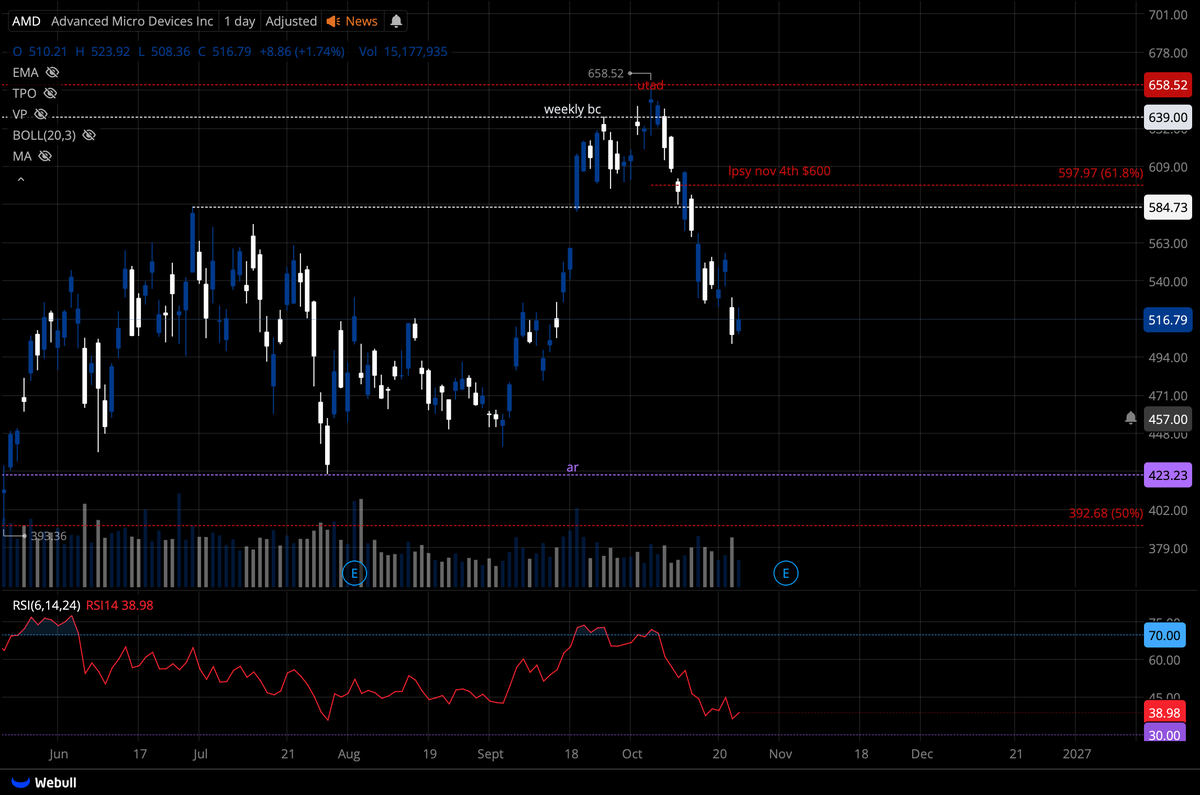Click the Webull logo

click(x=43, y=783)
